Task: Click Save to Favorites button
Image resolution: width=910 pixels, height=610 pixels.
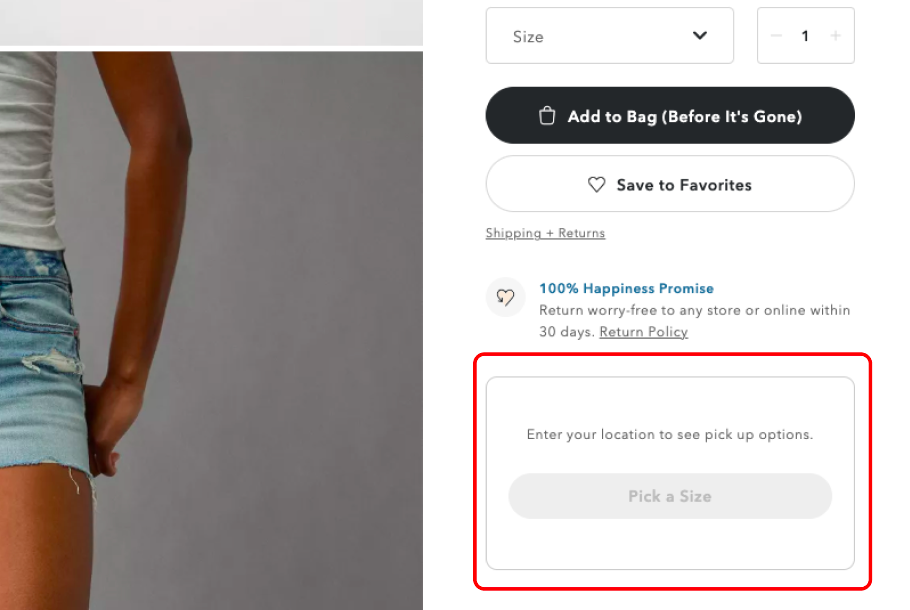Action: 670,184
